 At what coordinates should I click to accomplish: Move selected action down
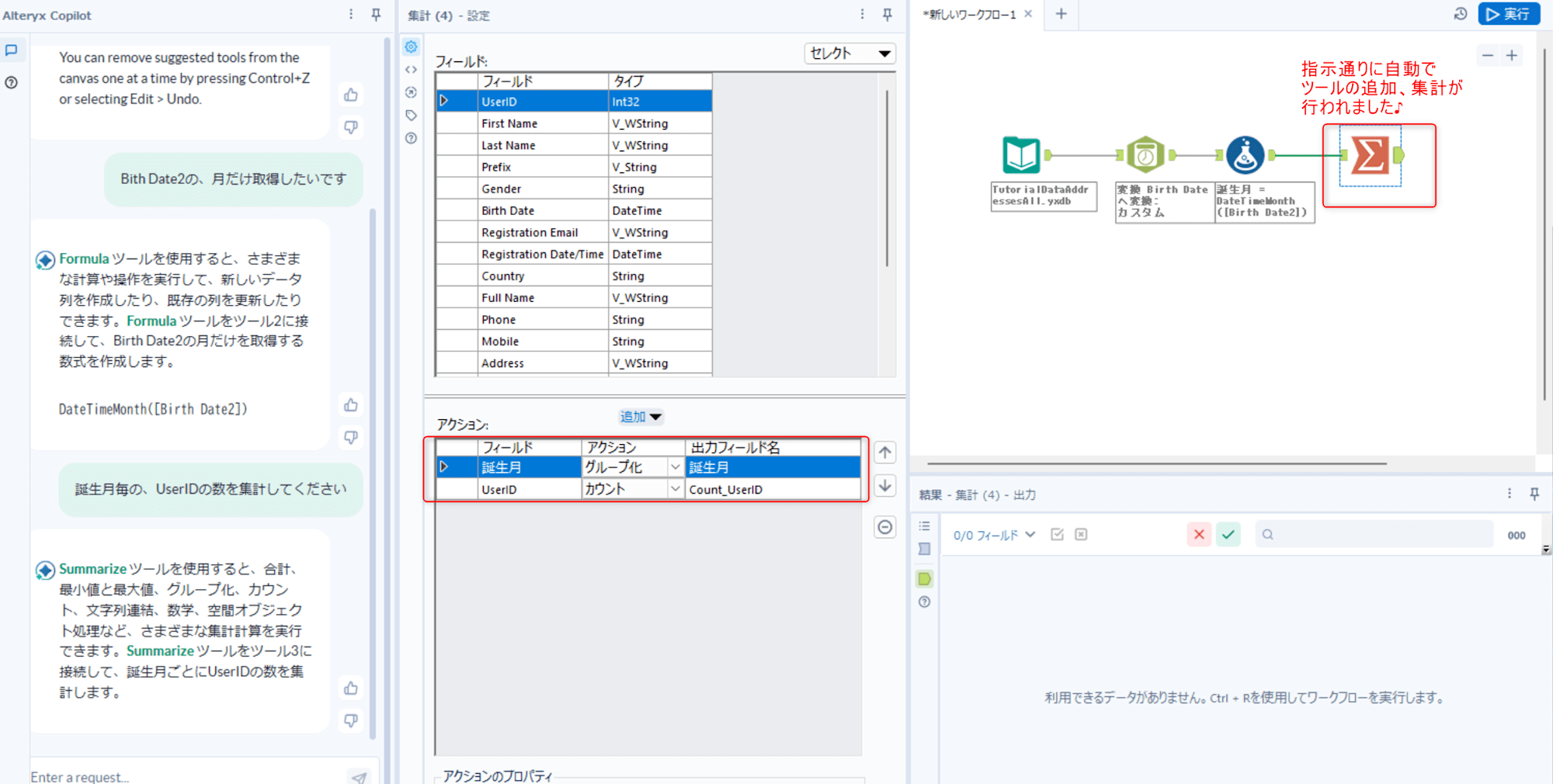(x=885, y=486)
